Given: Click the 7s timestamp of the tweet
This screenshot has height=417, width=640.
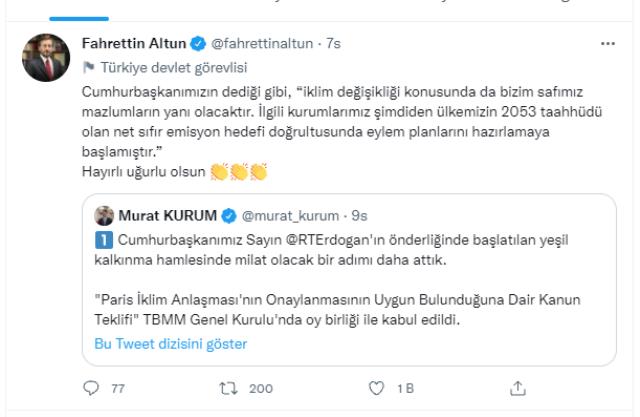Looking at the screenshot, I should [333, 43].
